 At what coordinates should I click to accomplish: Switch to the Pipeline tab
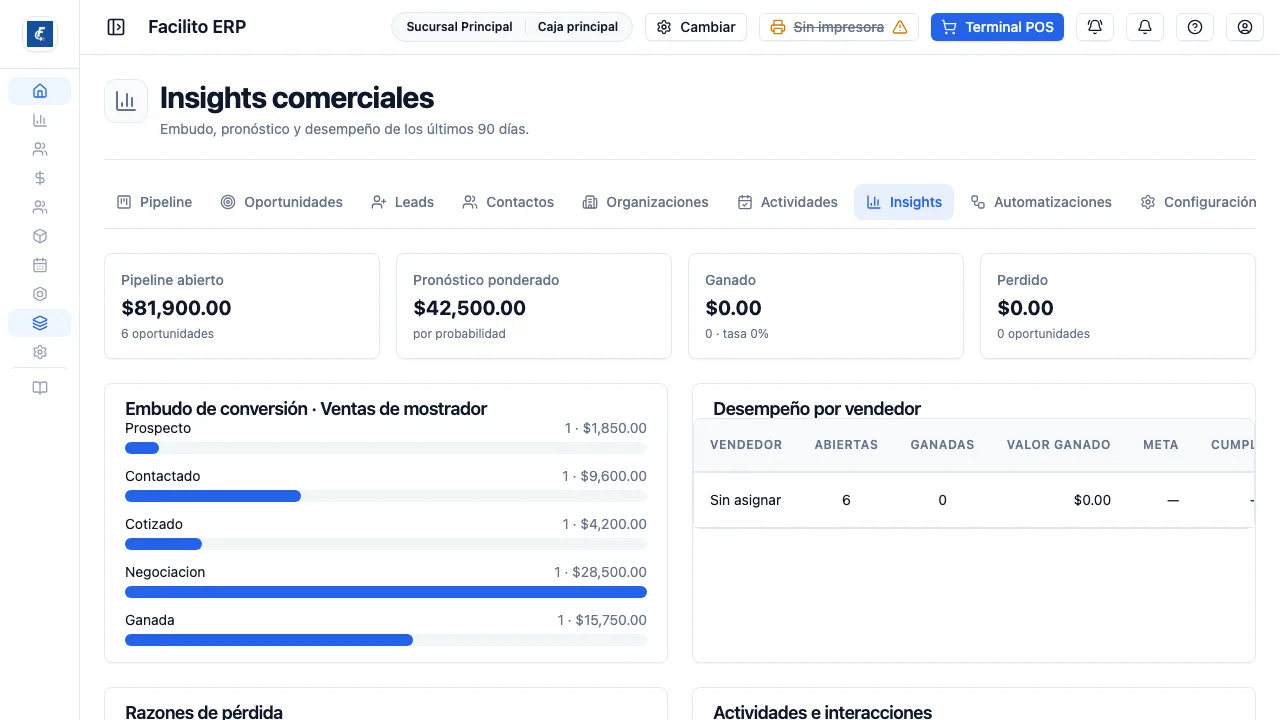pyautogui.click(x=154, y=202)
